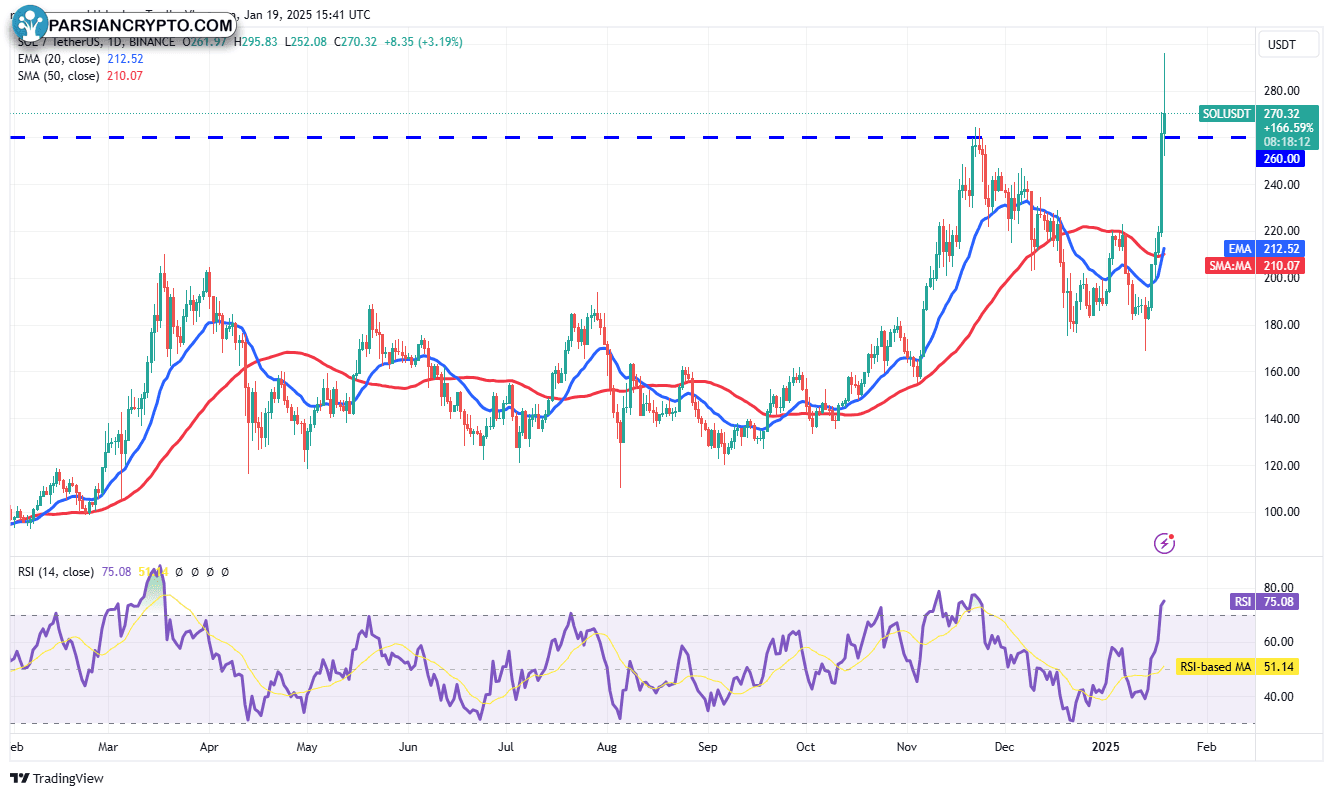Click the high value H295.83
The image size is (1333, 796).
point(256,42)
